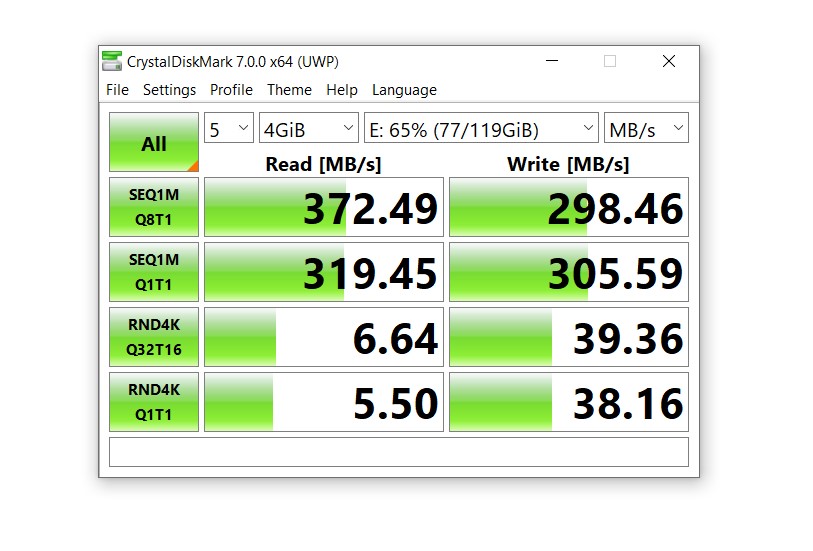Click the 6.64 random read result
The width and height of the screenshot is (813, 551).
click(x=324, y=337)
